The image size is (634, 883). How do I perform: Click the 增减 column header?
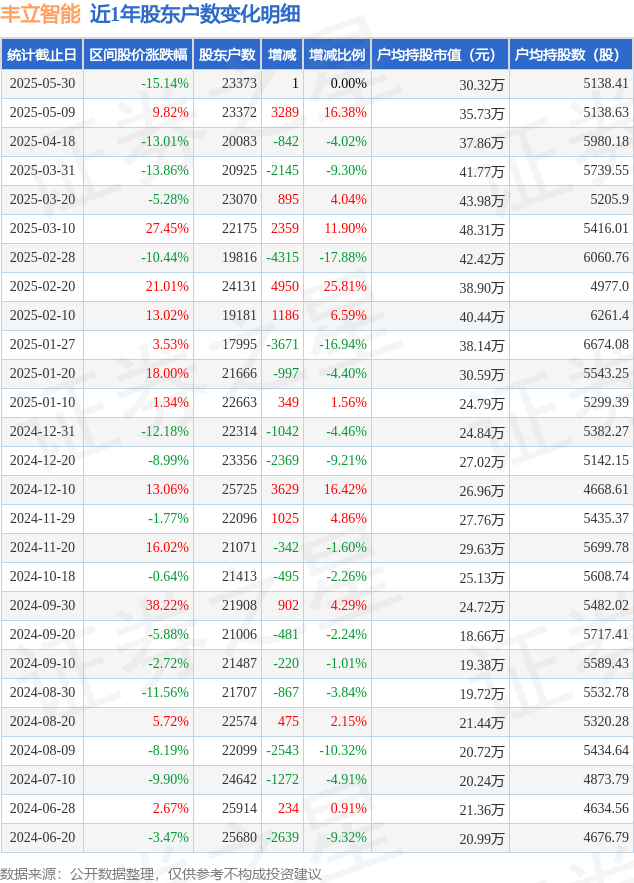[x=282, y=55]
